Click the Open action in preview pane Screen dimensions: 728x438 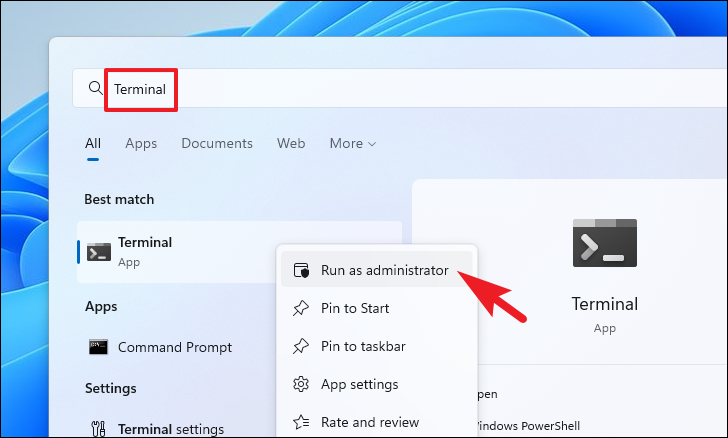point(487,394)
